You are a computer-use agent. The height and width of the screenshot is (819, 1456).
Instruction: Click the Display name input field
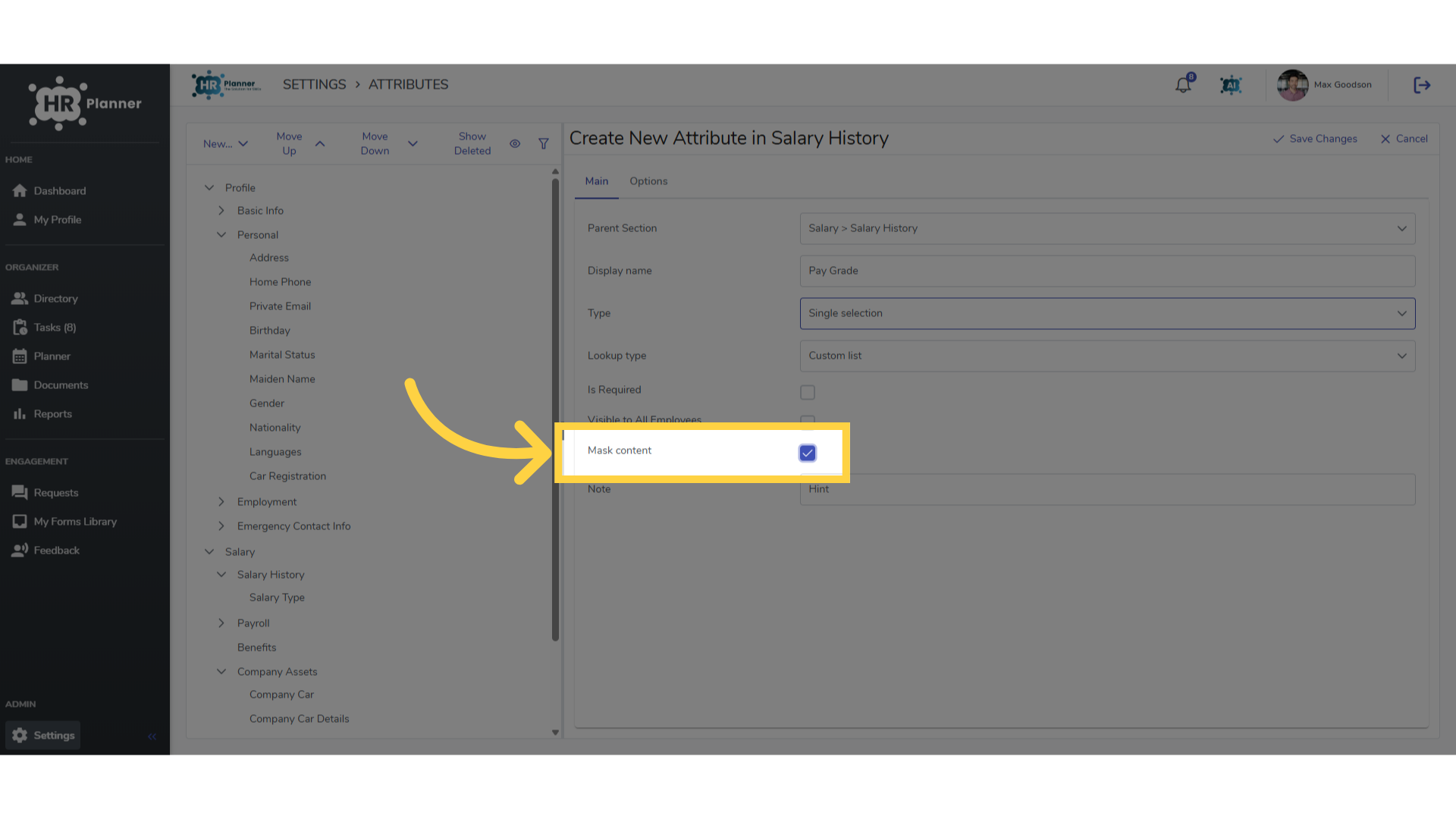(1107, 271)
